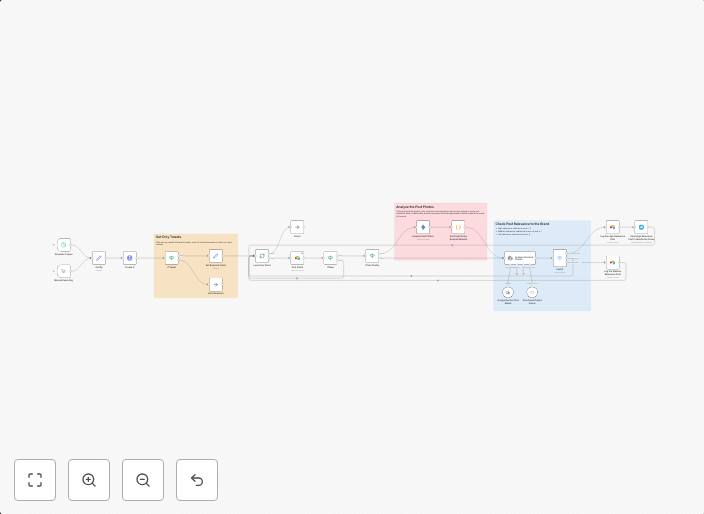Zoom in on the workflow canvas

(89, 480)
